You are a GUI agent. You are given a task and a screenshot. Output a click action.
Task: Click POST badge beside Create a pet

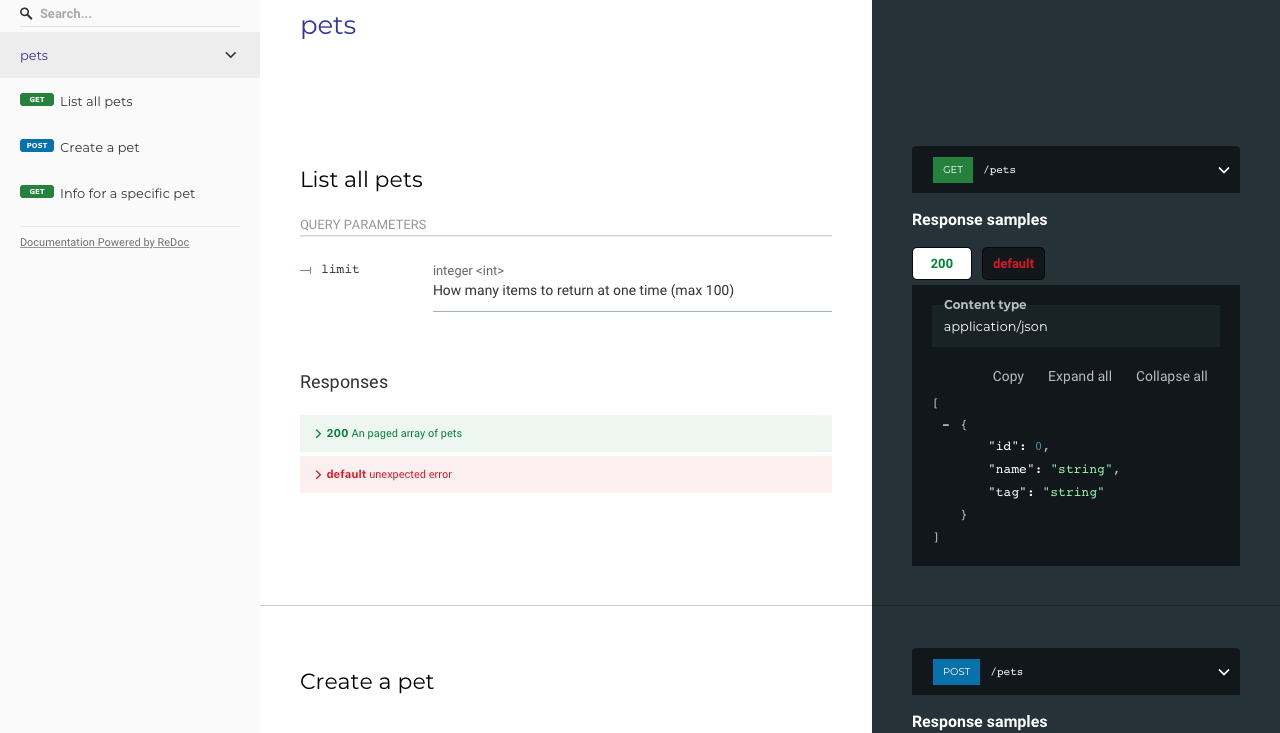pyautogui.click(x=37, y=146)
